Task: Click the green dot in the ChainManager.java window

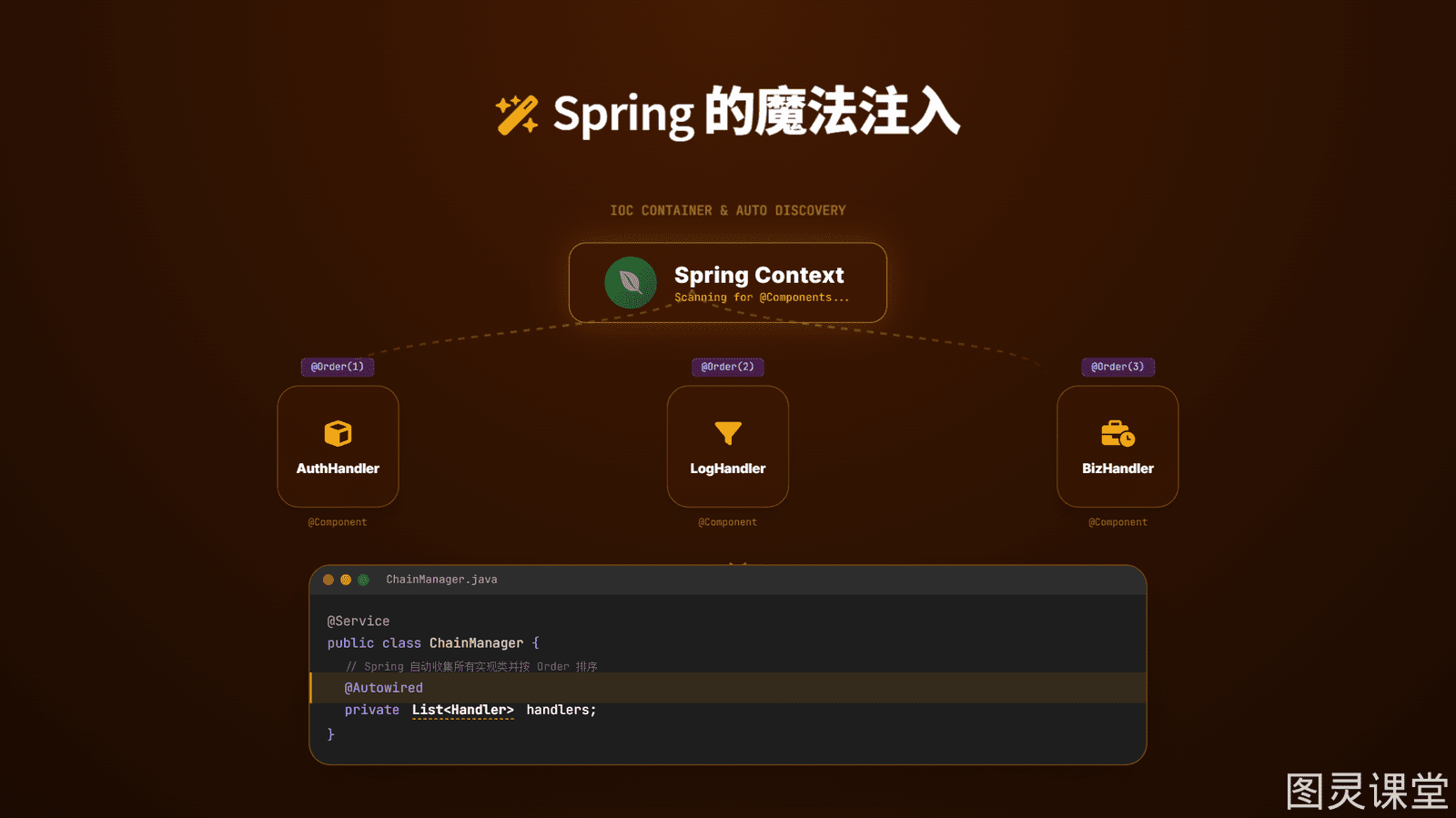Action: click(x=363, y=580)
